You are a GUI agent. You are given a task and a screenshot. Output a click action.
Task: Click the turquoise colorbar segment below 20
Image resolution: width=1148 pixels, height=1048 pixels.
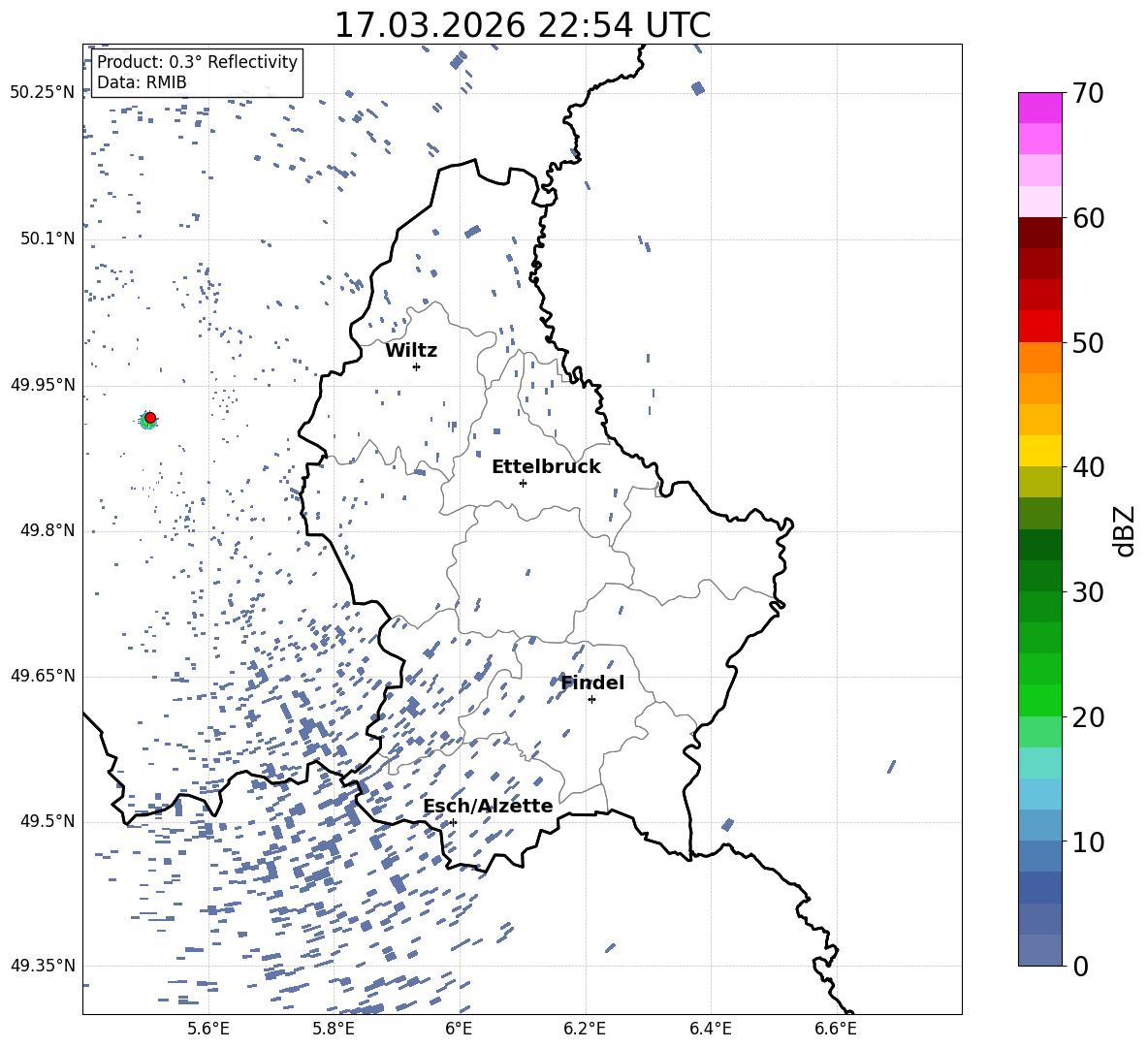[1039, 763]
